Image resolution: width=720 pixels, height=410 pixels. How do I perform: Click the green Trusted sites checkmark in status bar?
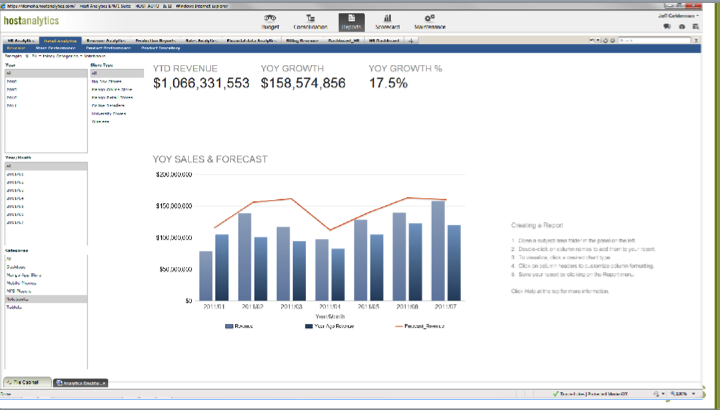[x=555, y=394]
